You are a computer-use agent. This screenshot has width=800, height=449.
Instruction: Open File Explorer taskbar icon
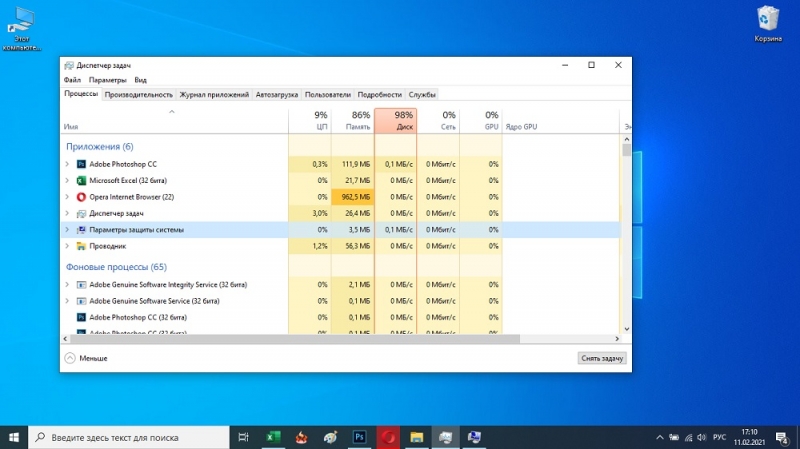(x=417, y=437)
